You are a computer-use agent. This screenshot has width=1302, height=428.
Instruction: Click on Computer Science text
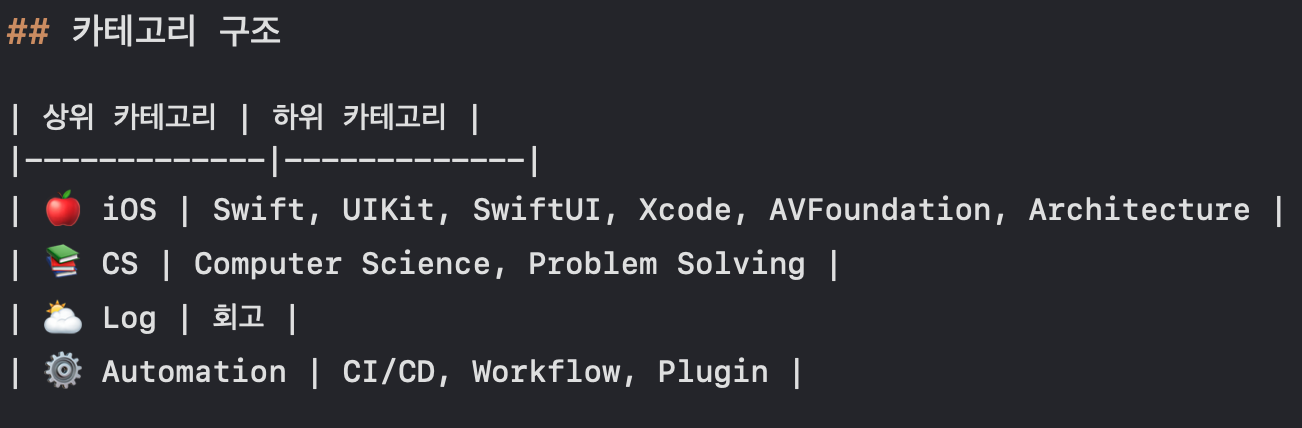pos(342,265)
